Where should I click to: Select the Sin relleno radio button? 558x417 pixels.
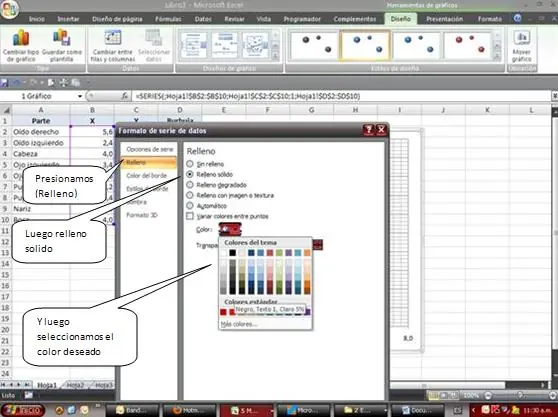(190, 164)
